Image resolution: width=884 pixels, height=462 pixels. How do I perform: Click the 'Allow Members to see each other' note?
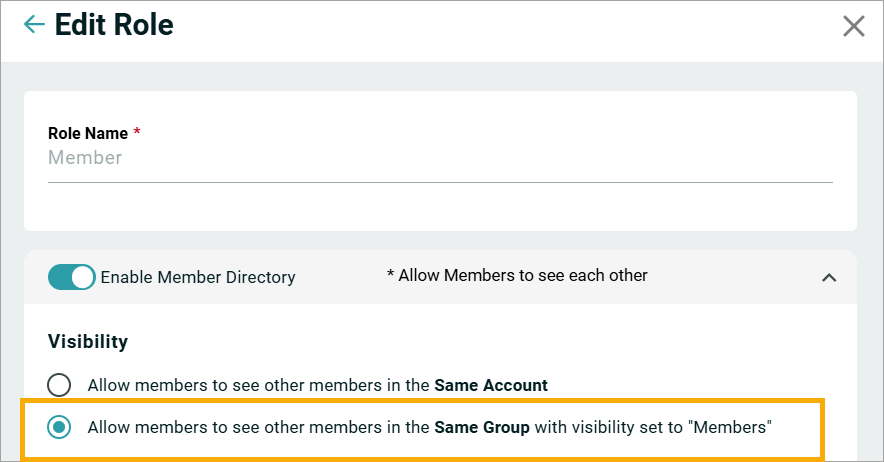coord(523,276)
